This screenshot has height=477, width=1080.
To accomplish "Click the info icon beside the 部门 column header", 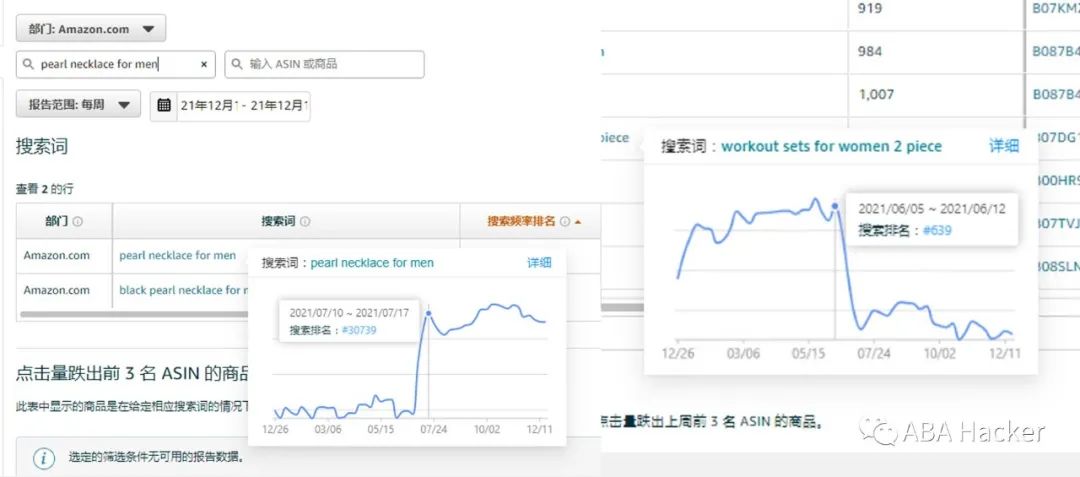I will point(78,222).
